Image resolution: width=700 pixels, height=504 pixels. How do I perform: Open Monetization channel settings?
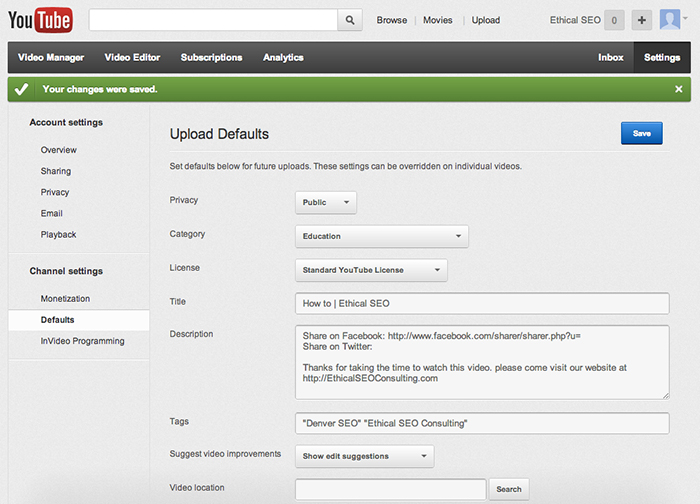point(65,299)
